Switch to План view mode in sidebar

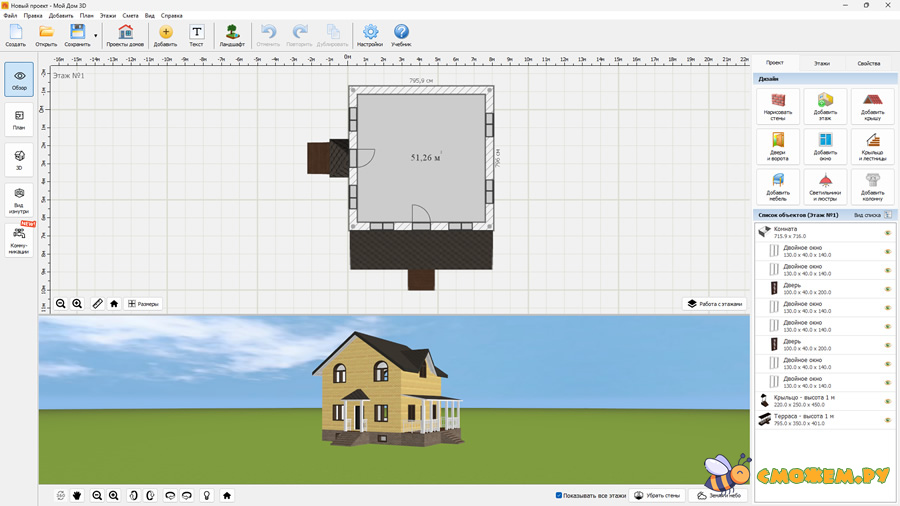tap(19, 120)
